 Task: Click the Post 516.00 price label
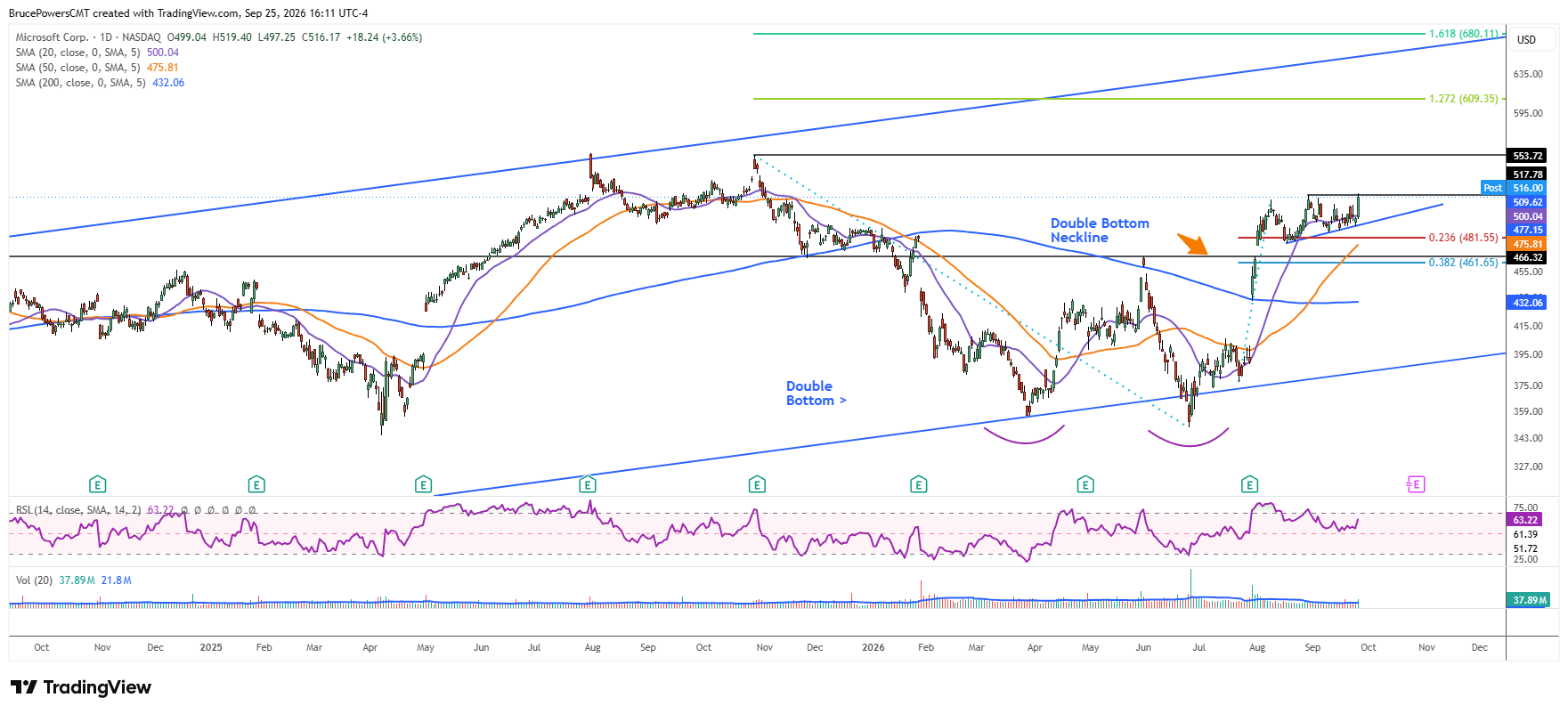coord(1515,188)
